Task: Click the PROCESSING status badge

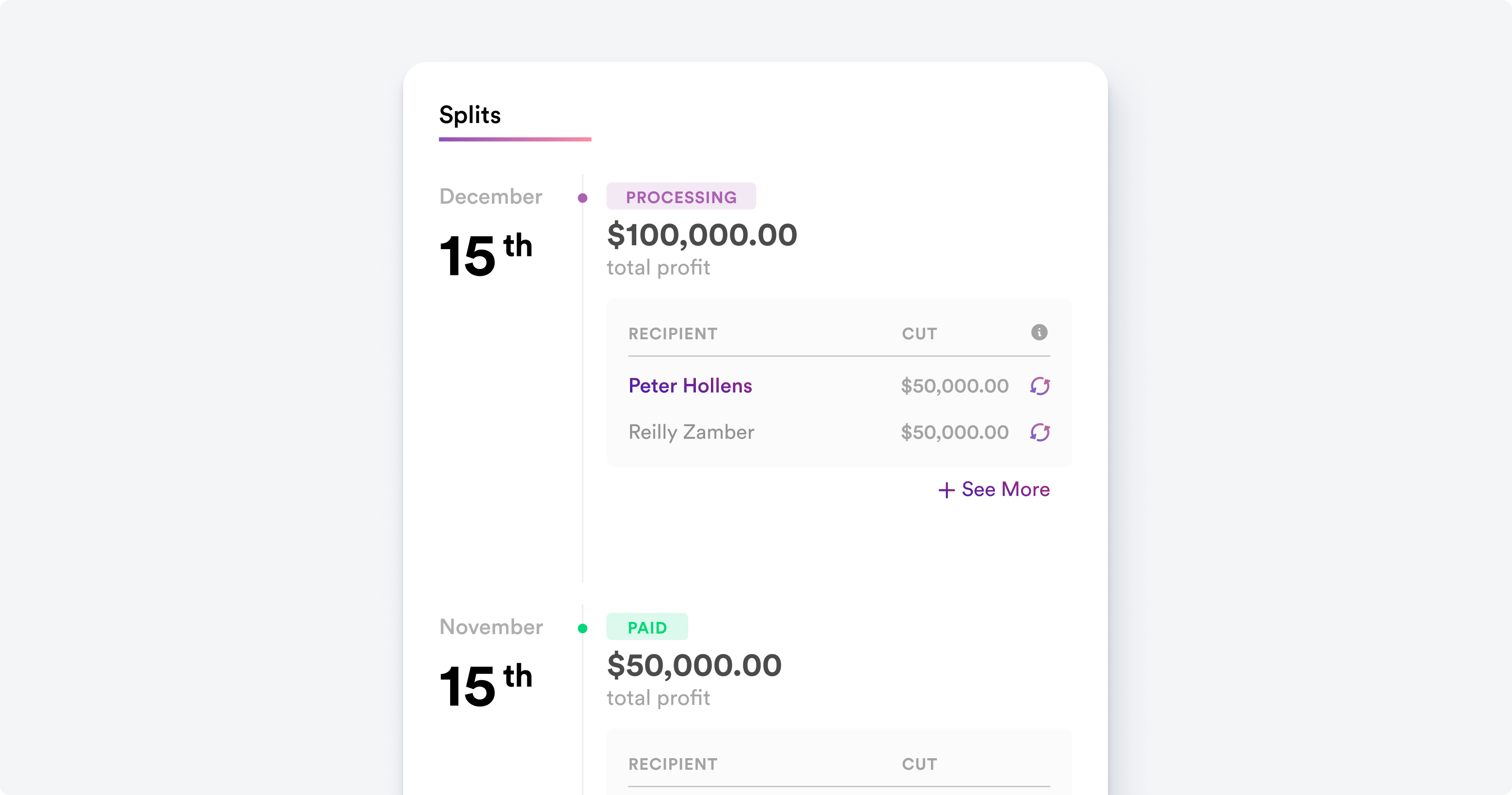Action: (x=681, y=197)
